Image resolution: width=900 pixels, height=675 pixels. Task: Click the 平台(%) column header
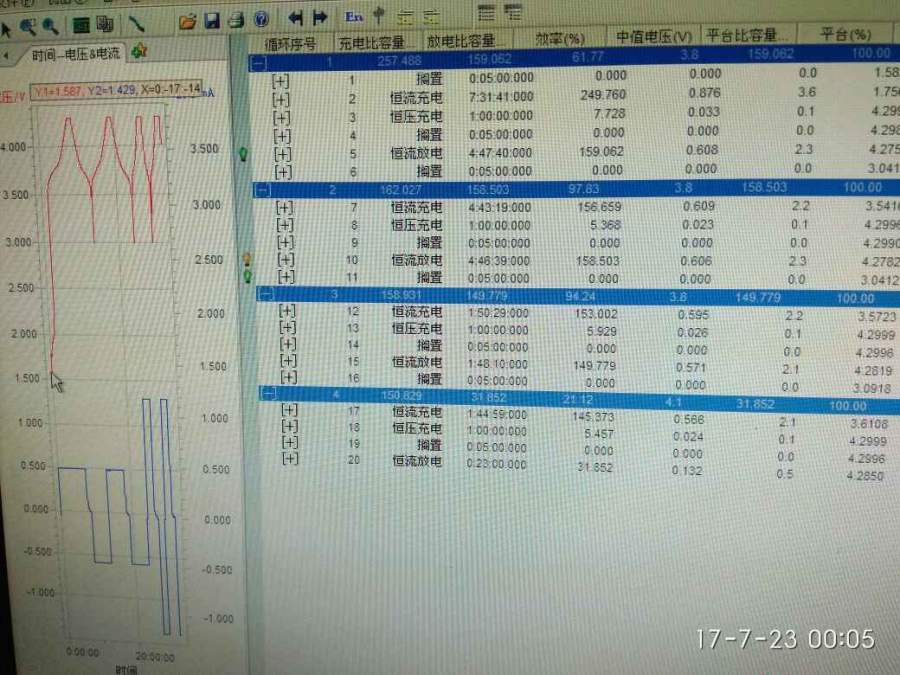coord(845,34)
